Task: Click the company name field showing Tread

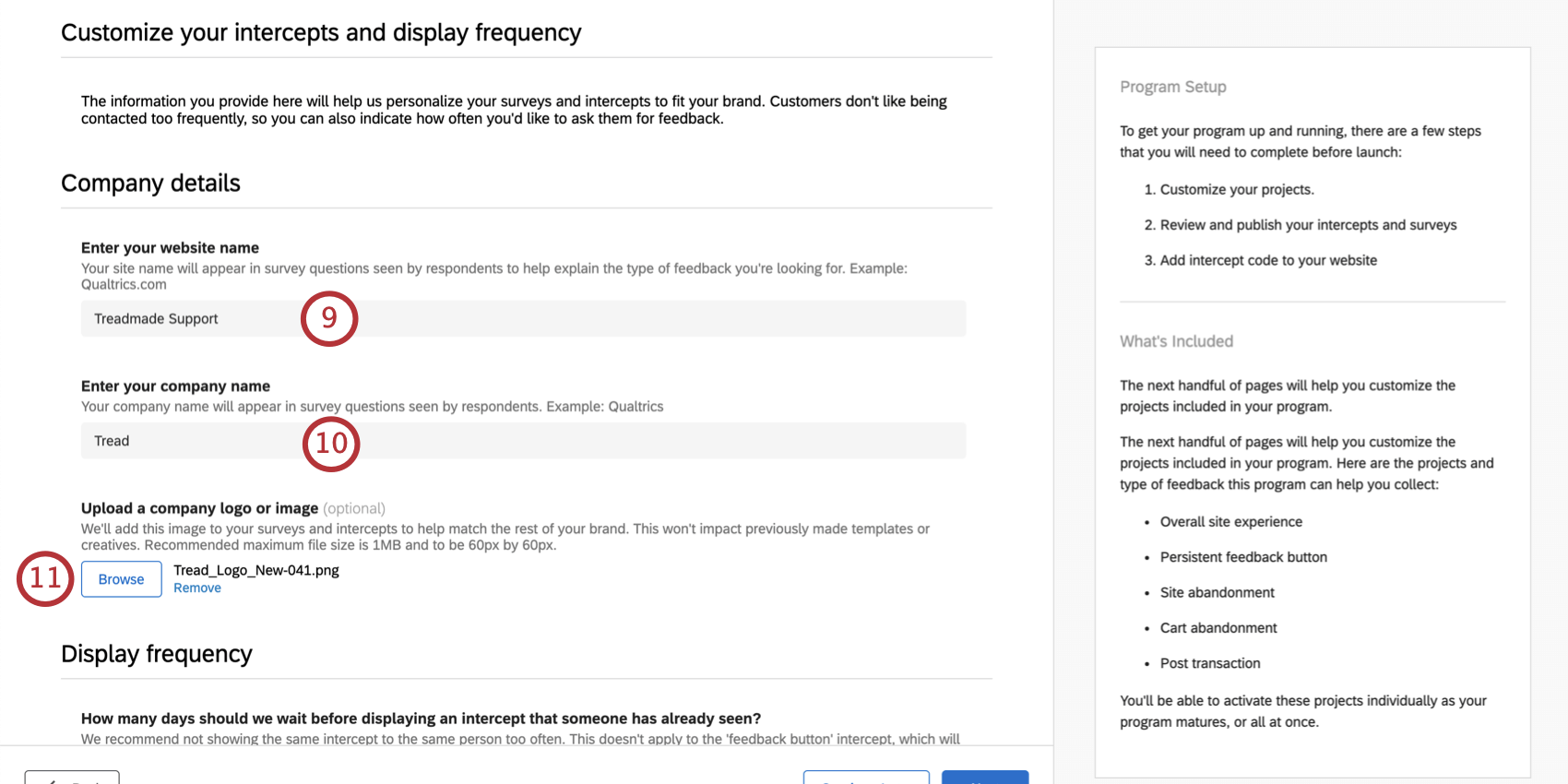Action: click(369, 440)
